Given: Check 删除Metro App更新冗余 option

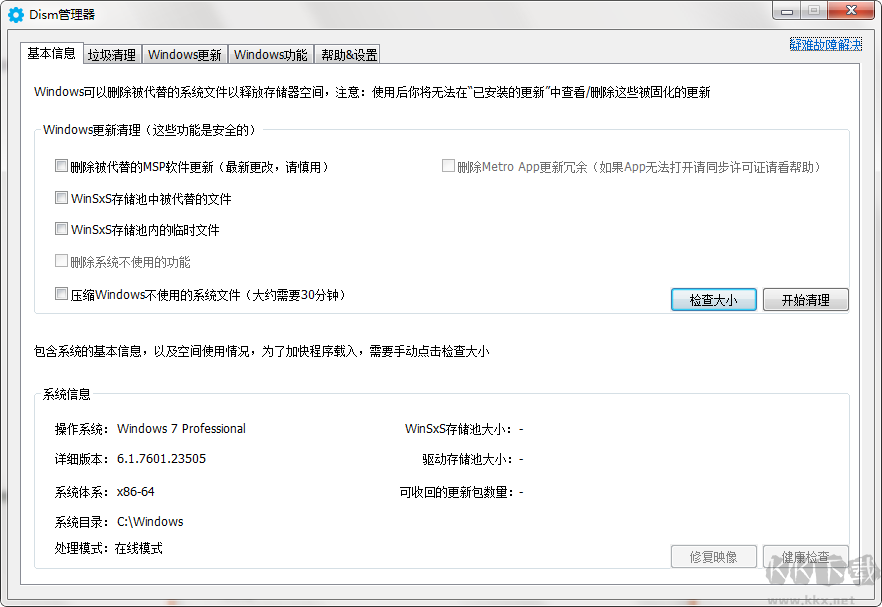Looking at the screenshot, I should point(448,166).
